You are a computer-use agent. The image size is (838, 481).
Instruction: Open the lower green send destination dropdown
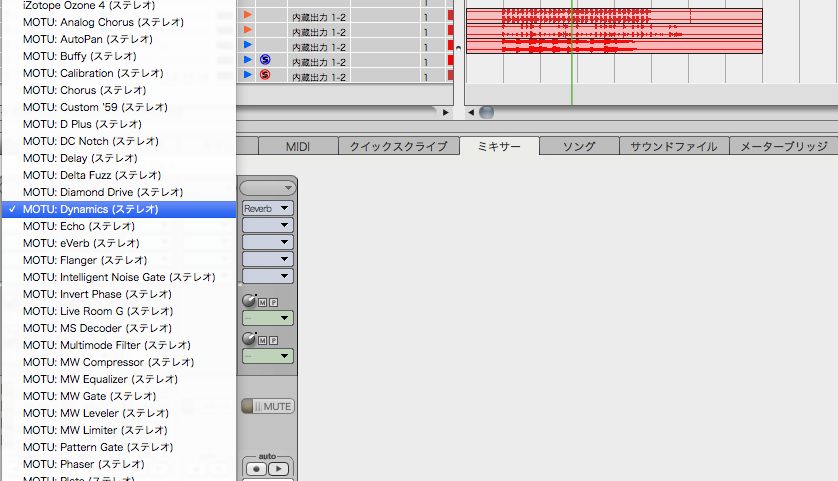point(268,356)
